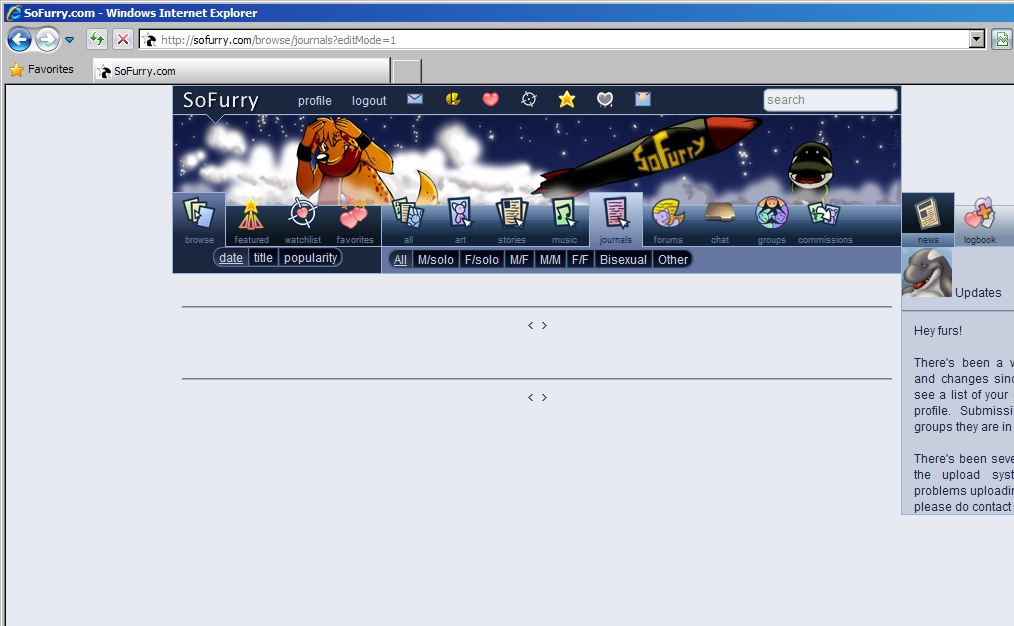1014x626 pixels.
Task: Click the yellow round header icon
Action: [453, 99]
